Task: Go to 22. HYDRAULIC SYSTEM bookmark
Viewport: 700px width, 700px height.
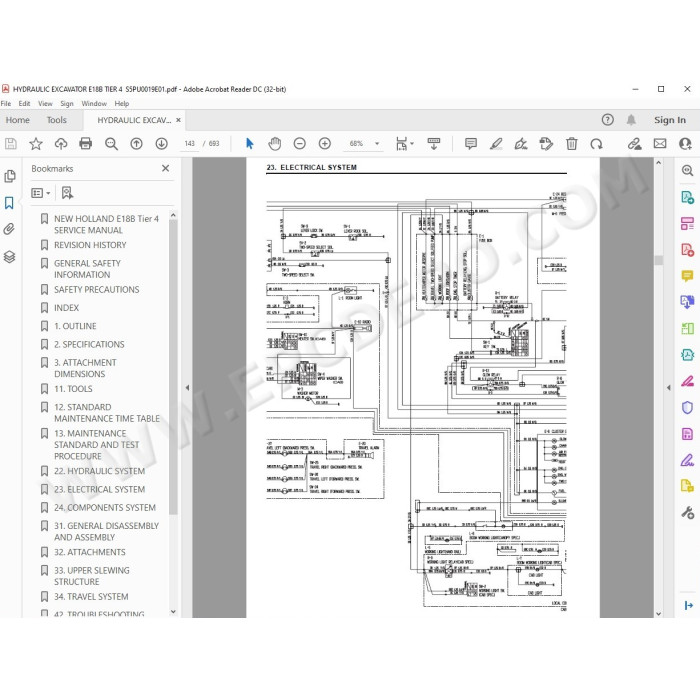Action: pyautogui.click(x=100, y=471)
